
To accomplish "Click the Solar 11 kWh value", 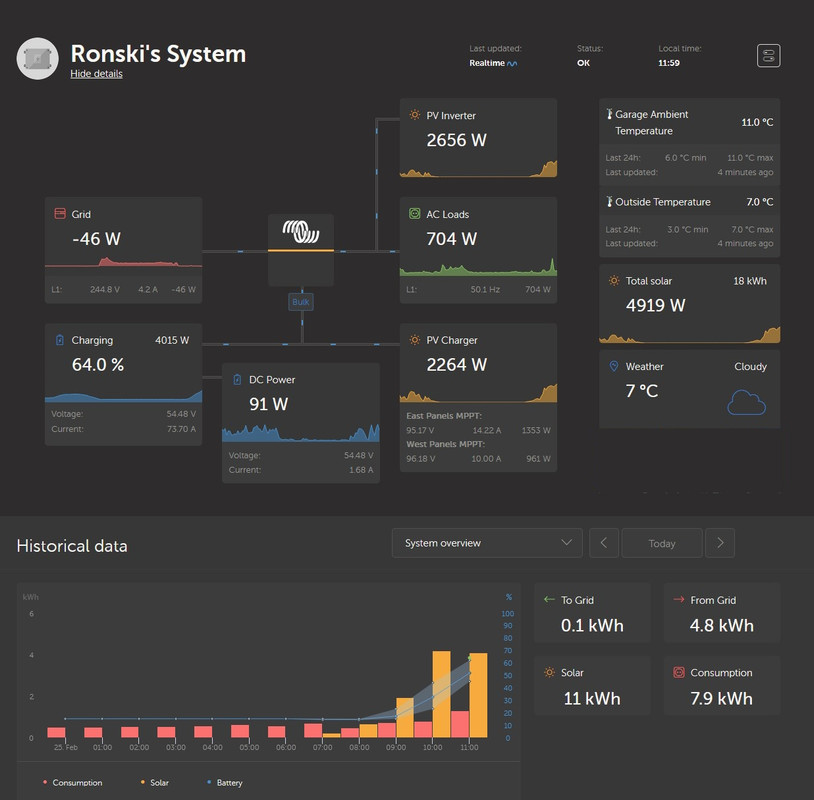I will (592, 698).
